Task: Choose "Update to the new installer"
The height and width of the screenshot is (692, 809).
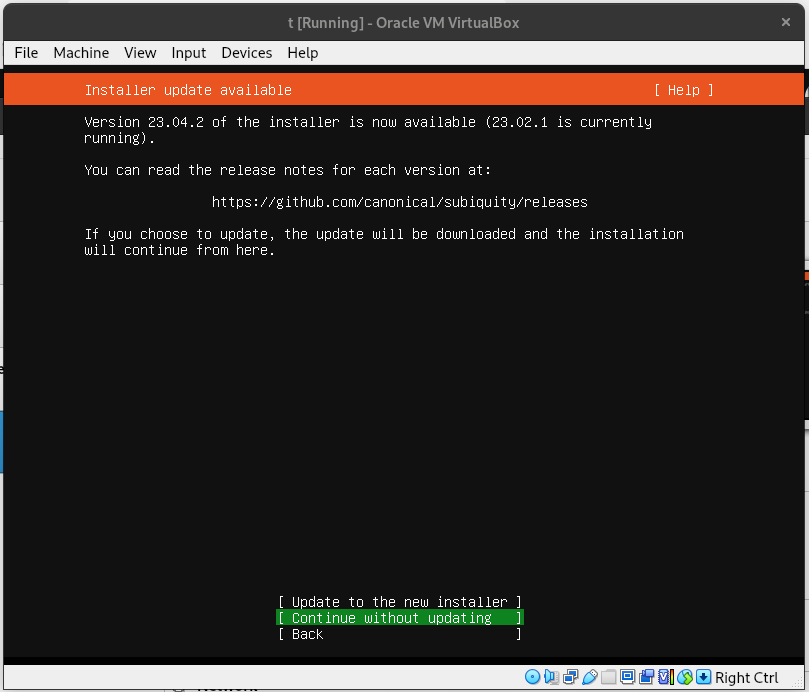Action: 399,601
